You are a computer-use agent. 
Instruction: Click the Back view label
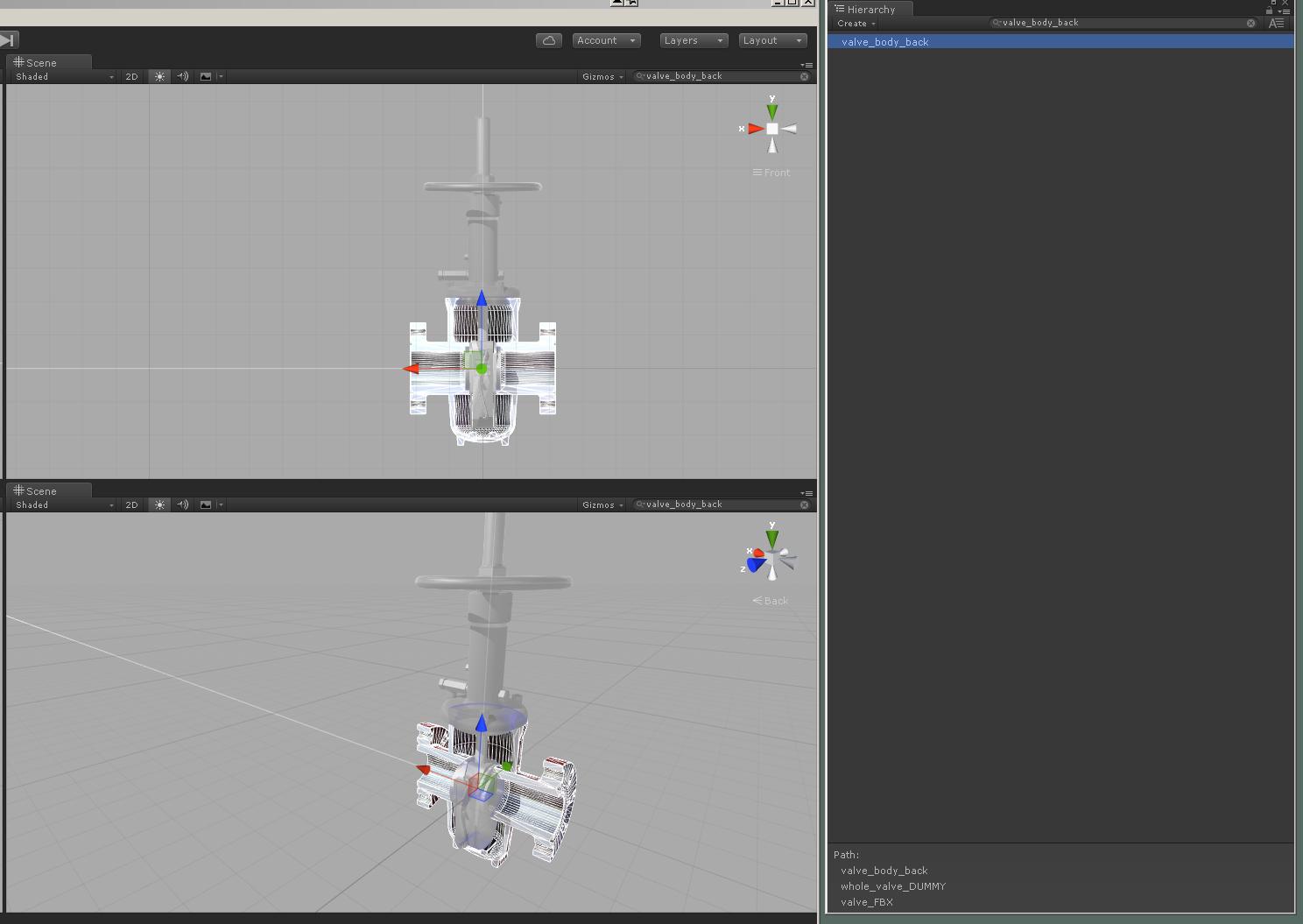[771, 601]
